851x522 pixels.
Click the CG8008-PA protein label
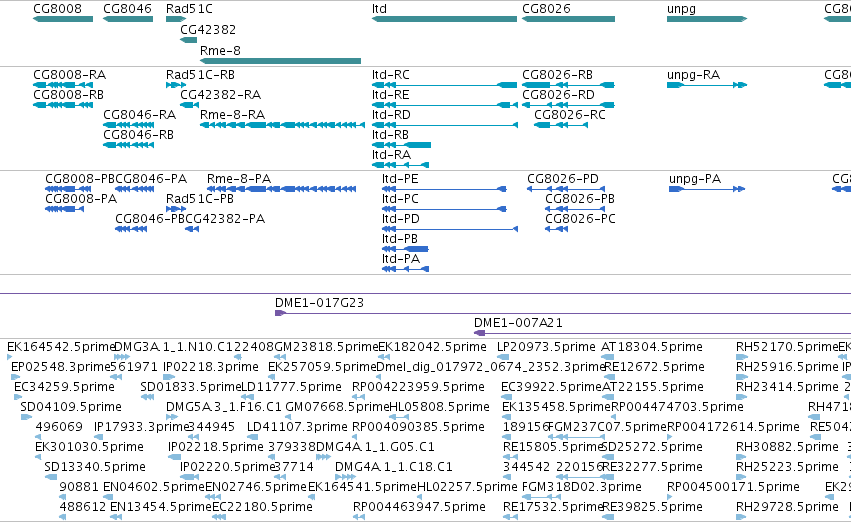[81, 199]
